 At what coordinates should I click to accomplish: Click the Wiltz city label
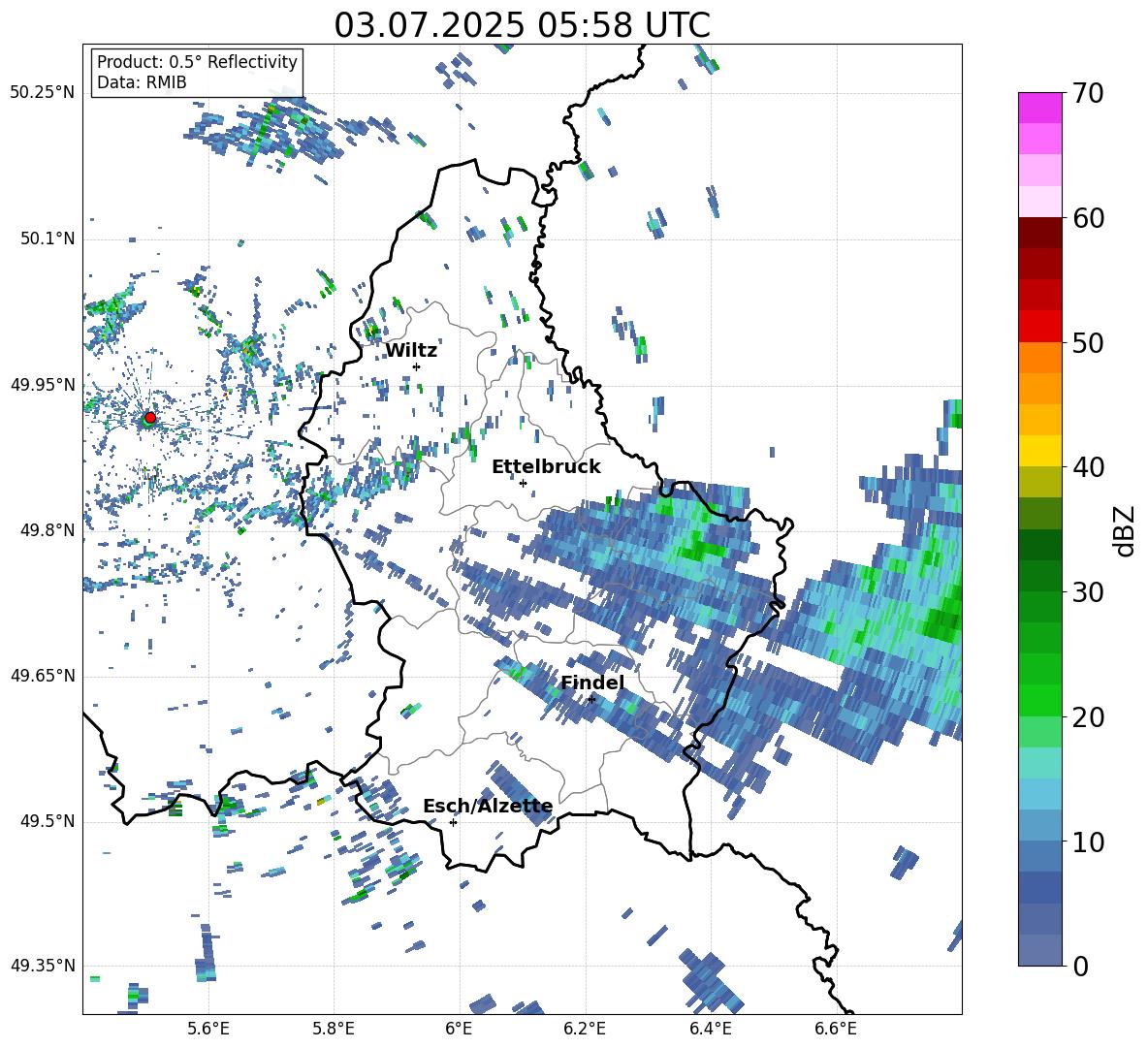411,351
